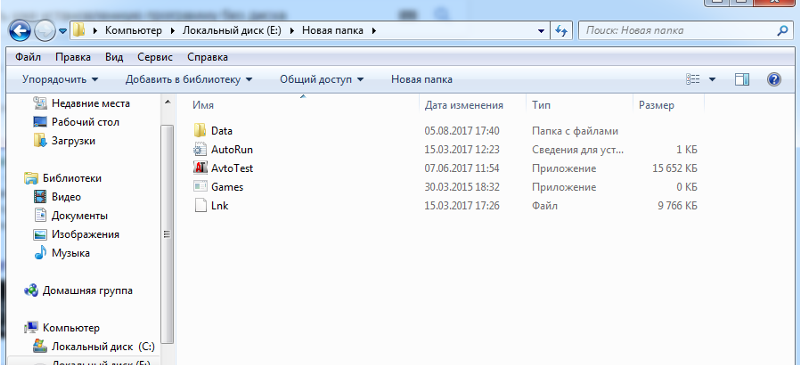This screenshot has width=800, height=365.
Task: Expand chevron after Новая папка in breadcrumb
Action: pos(374,31)
